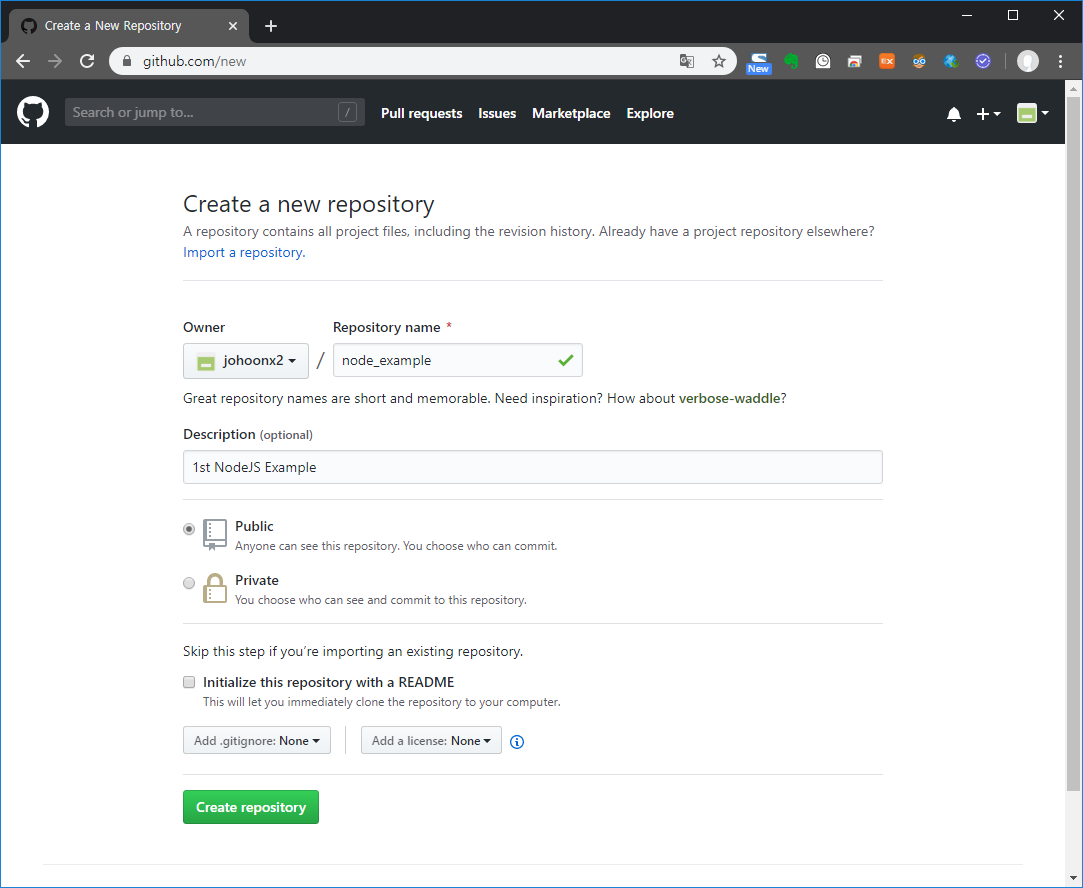
Task: Click the Description field
Action: [533, 467]
